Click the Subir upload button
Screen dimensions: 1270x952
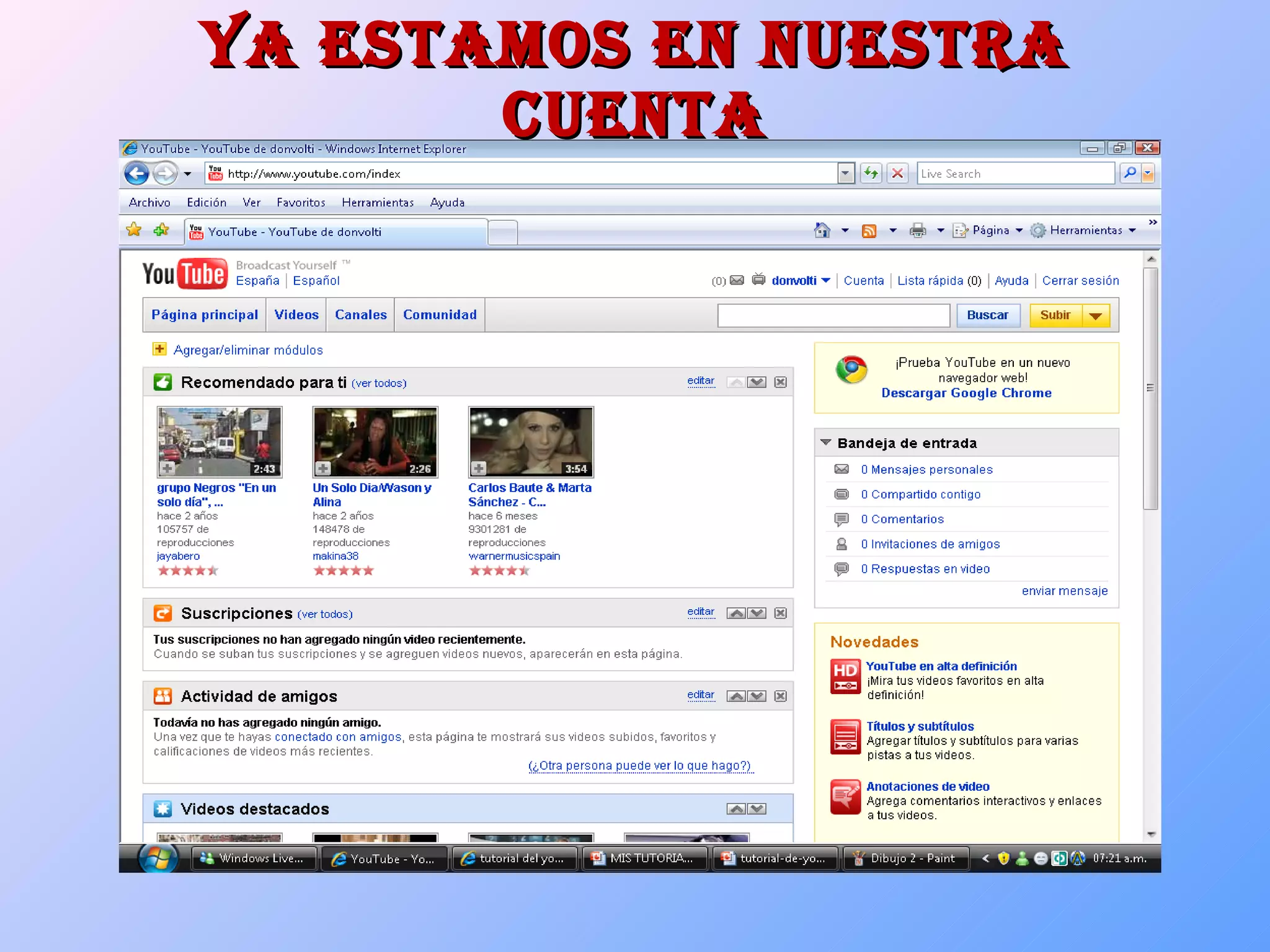(1055, 315)
